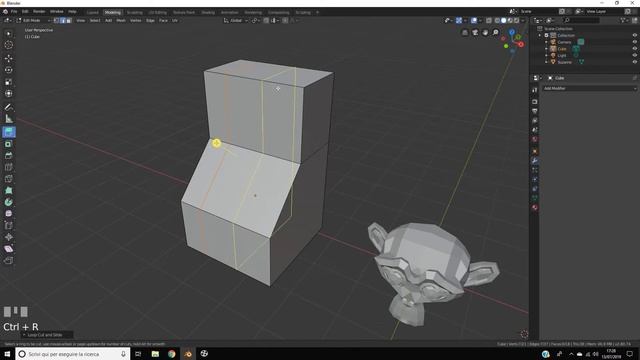Screen dimensions: 640x360
Task: Switch to the Sculpting workspace tab
Action: 135,13
